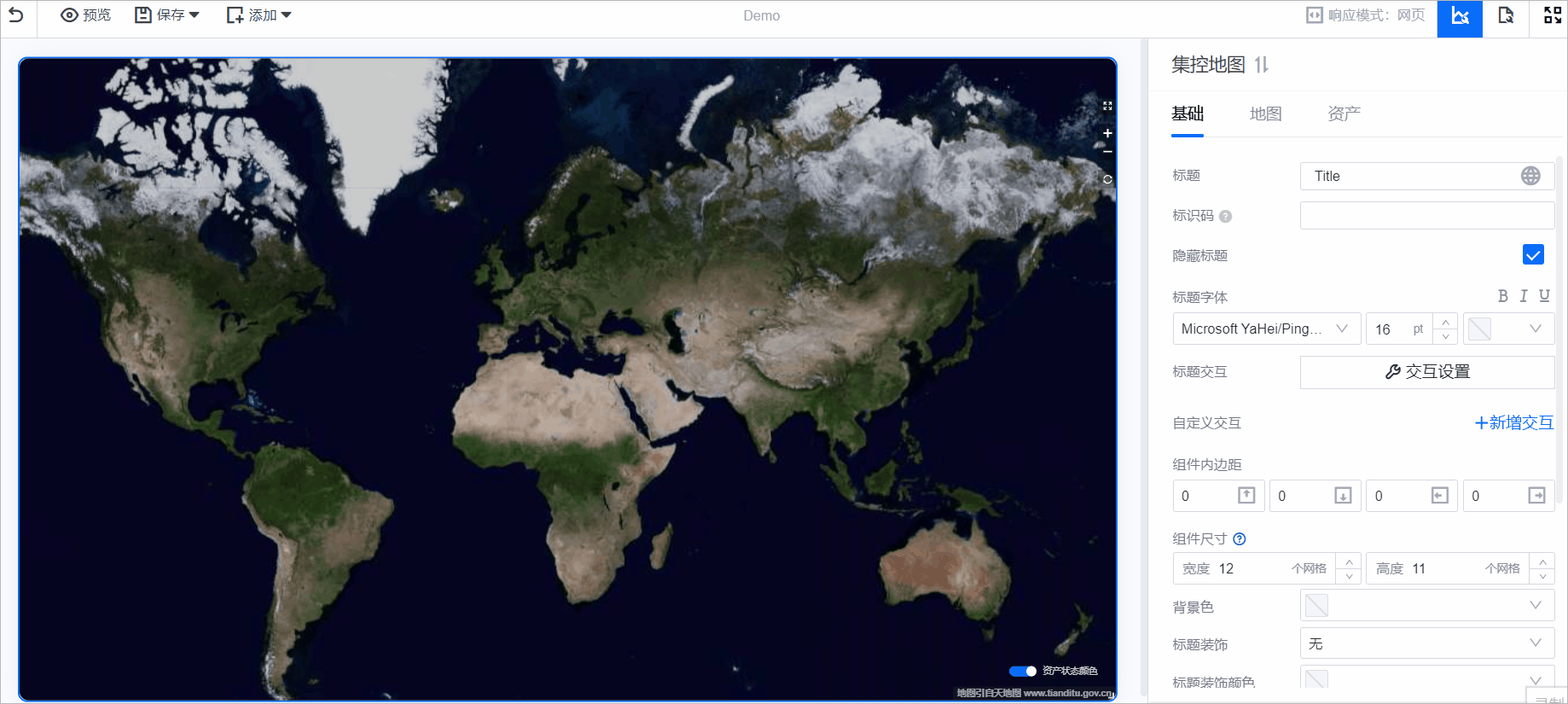1568x704 pixels.
Task: Toggle the 资产状态颜色 switch
Action: 1022,671
